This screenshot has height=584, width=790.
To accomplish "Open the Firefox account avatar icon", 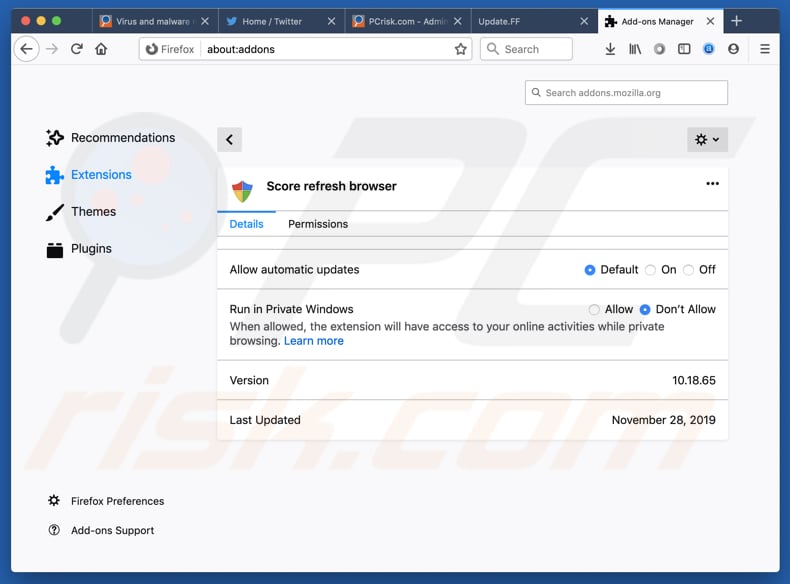I will pyautogui.click(x=734, y=49).
